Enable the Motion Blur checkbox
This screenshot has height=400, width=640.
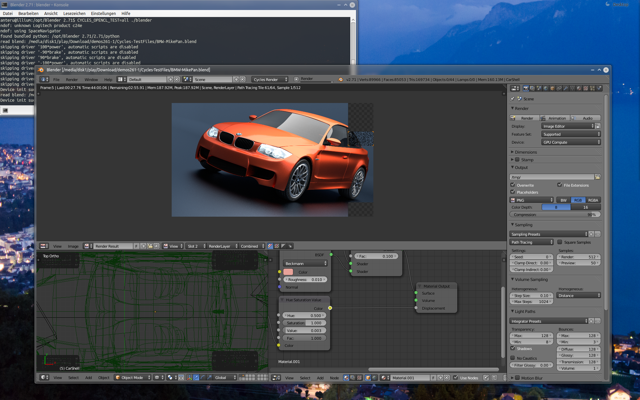coord(518,378)
